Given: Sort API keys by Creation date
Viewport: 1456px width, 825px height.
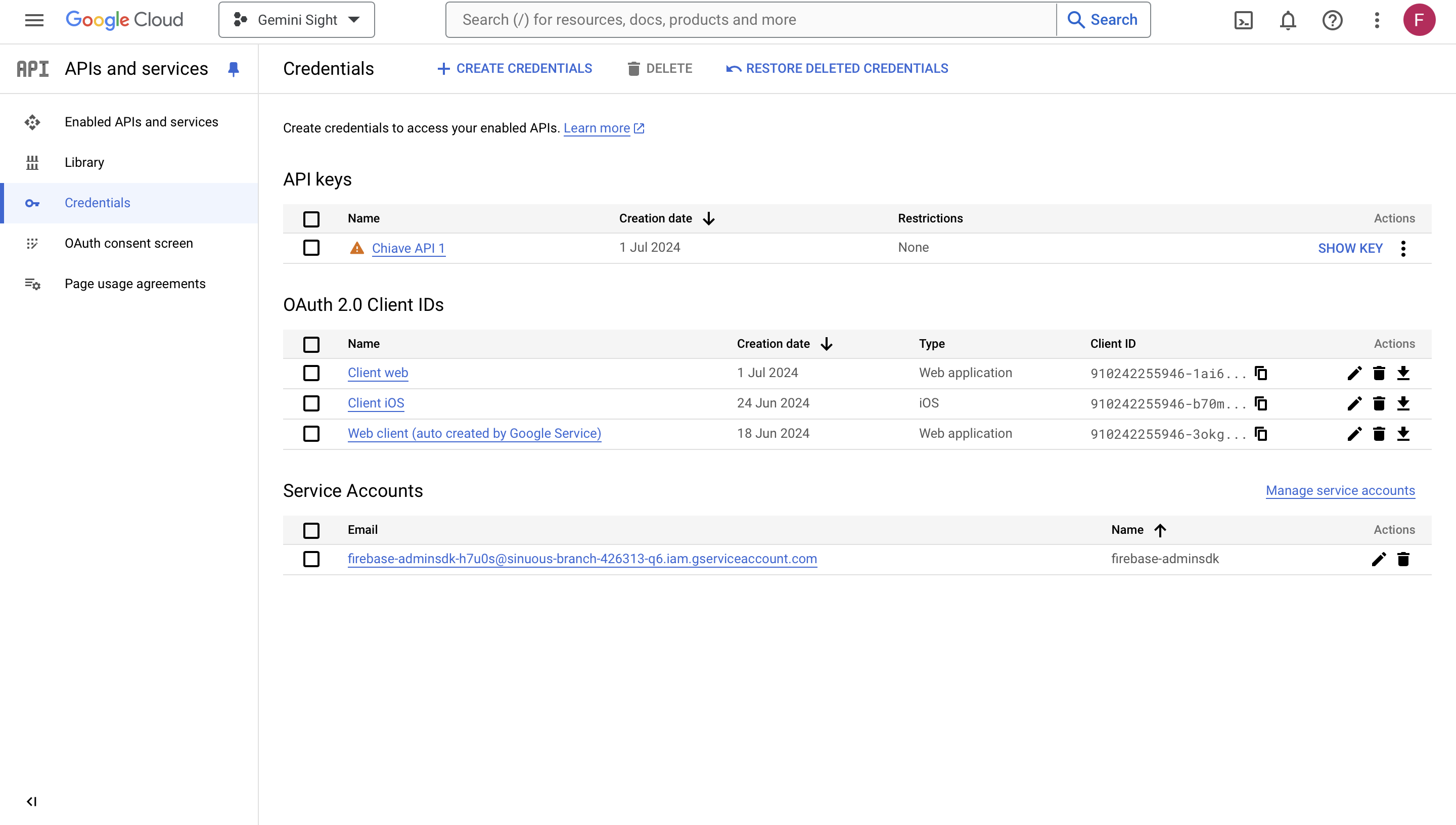Looking at the screenshot, I should tap(667, 218).
